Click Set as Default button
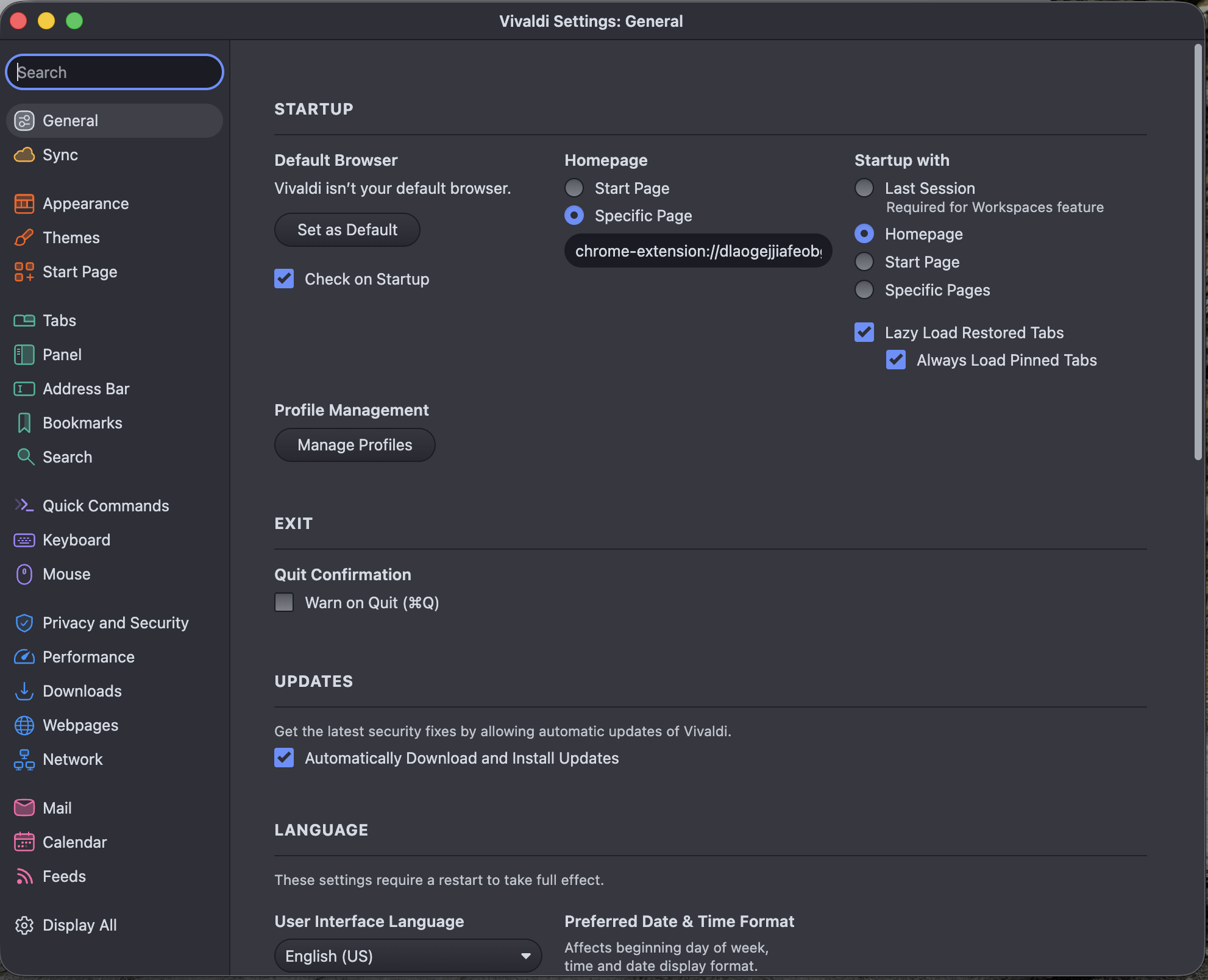Screen dimensions: 1208x980 coord(347,230)
